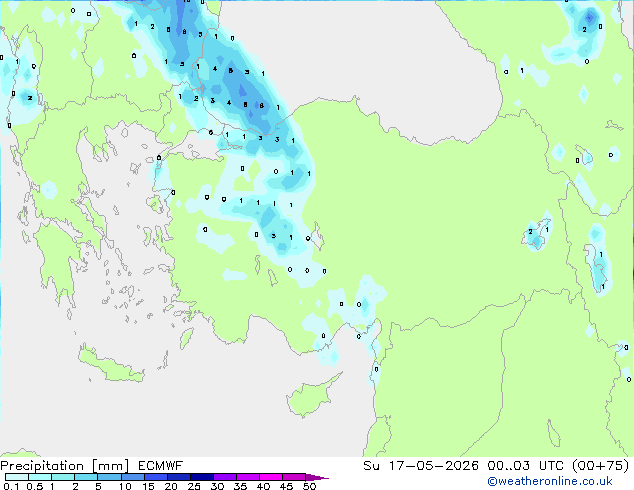Click the '[mm]' unit label
The image size is (634, 490).
pyautogui.click(x=110, y=466)
